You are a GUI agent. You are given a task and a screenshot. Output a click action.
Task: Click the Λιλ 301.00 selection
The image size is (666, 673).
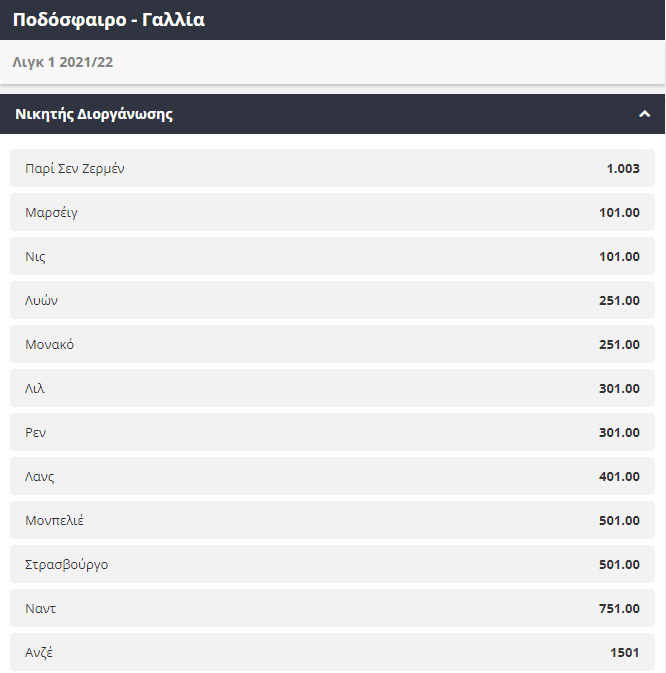point(332,388)
